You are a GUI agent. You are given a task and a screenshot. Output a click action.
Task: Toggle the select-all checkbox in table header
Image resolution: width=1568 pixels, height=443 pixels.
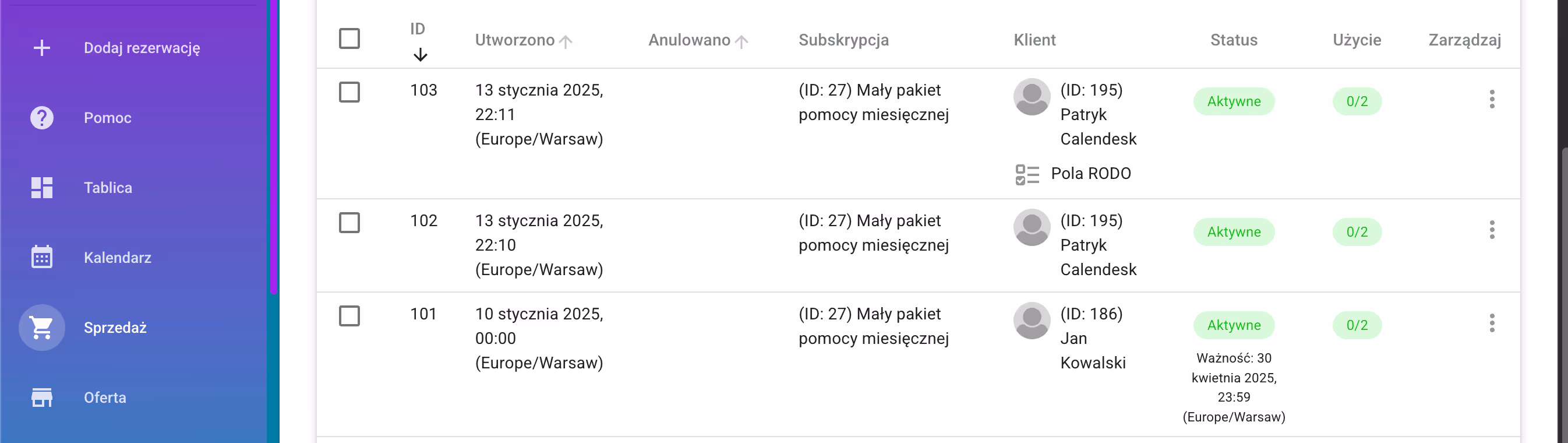(349, 38)
